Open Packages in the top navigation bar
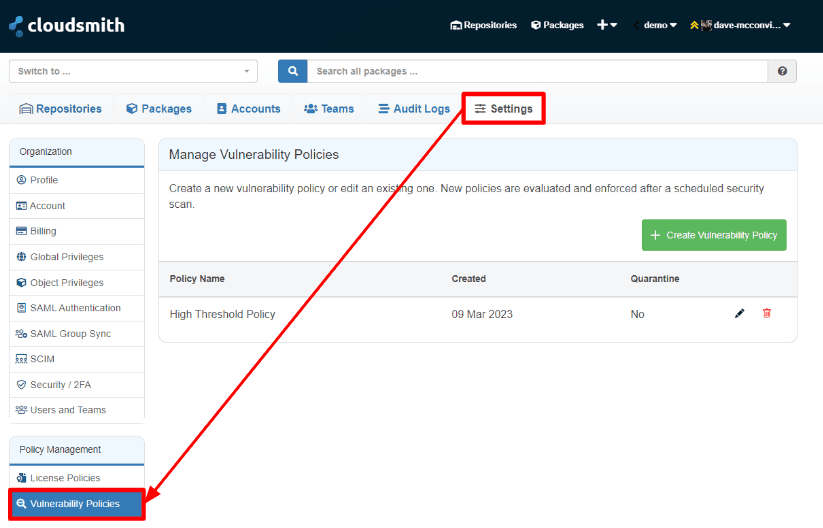The width and height of the screenshot is (823, 528). (557, 25)
